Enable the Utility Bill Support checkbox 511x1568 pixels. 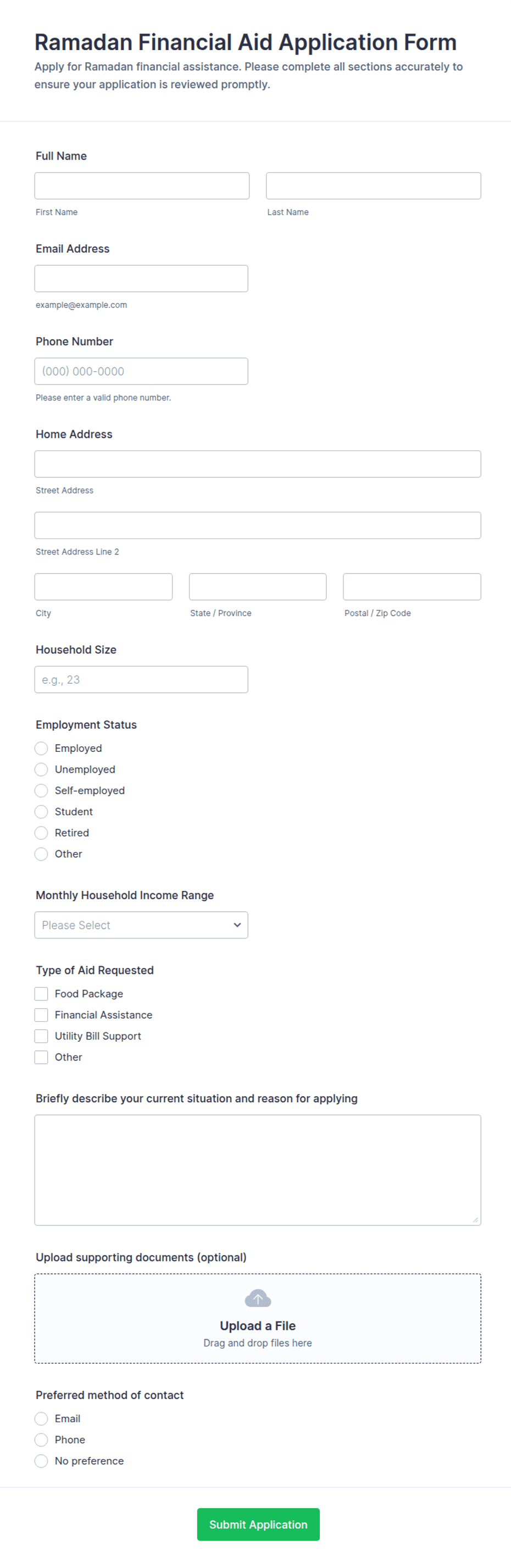click(x=41, y=1036)
